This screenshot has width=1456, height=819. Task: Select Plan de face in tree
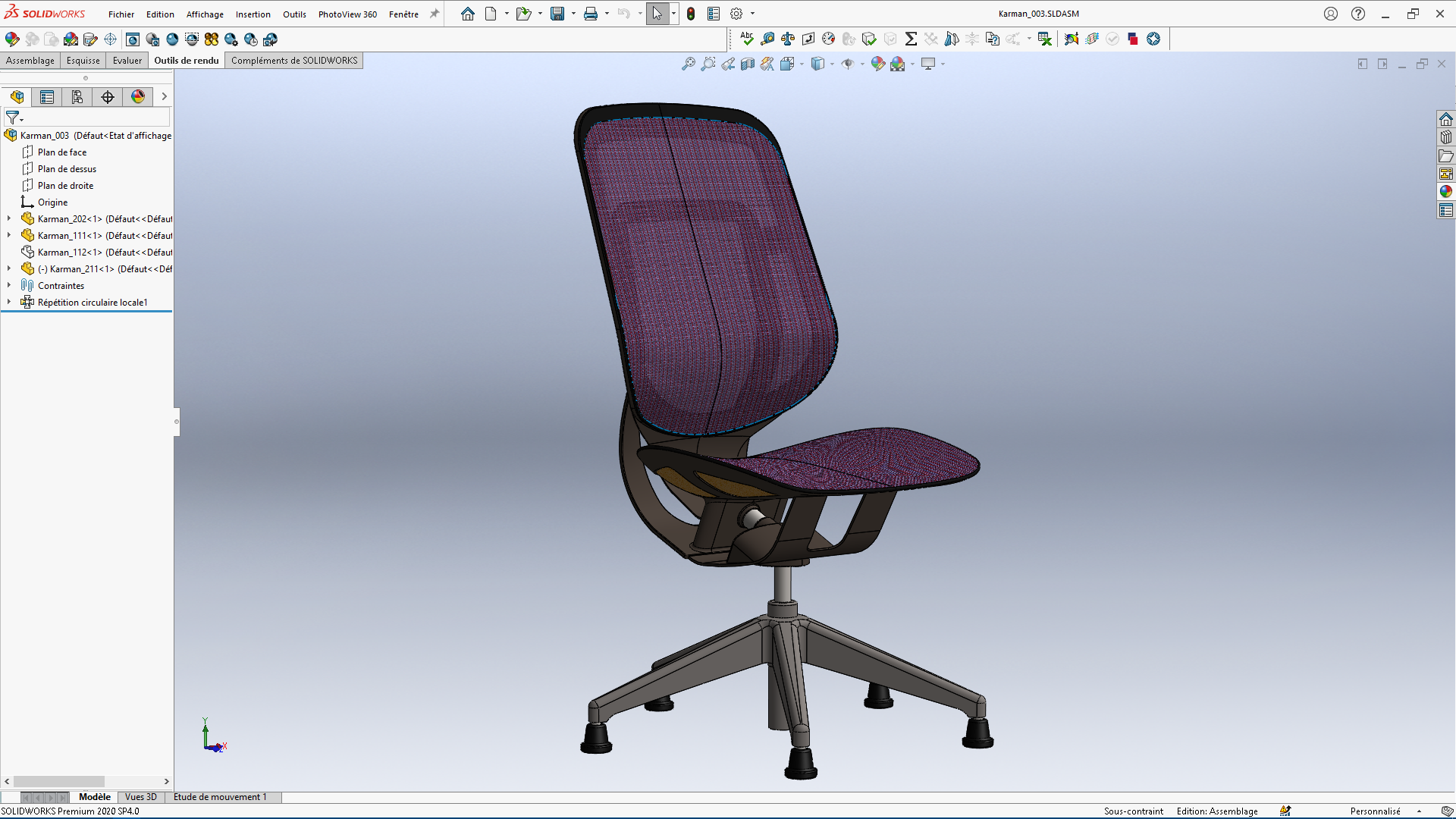(x=62, y=152)
